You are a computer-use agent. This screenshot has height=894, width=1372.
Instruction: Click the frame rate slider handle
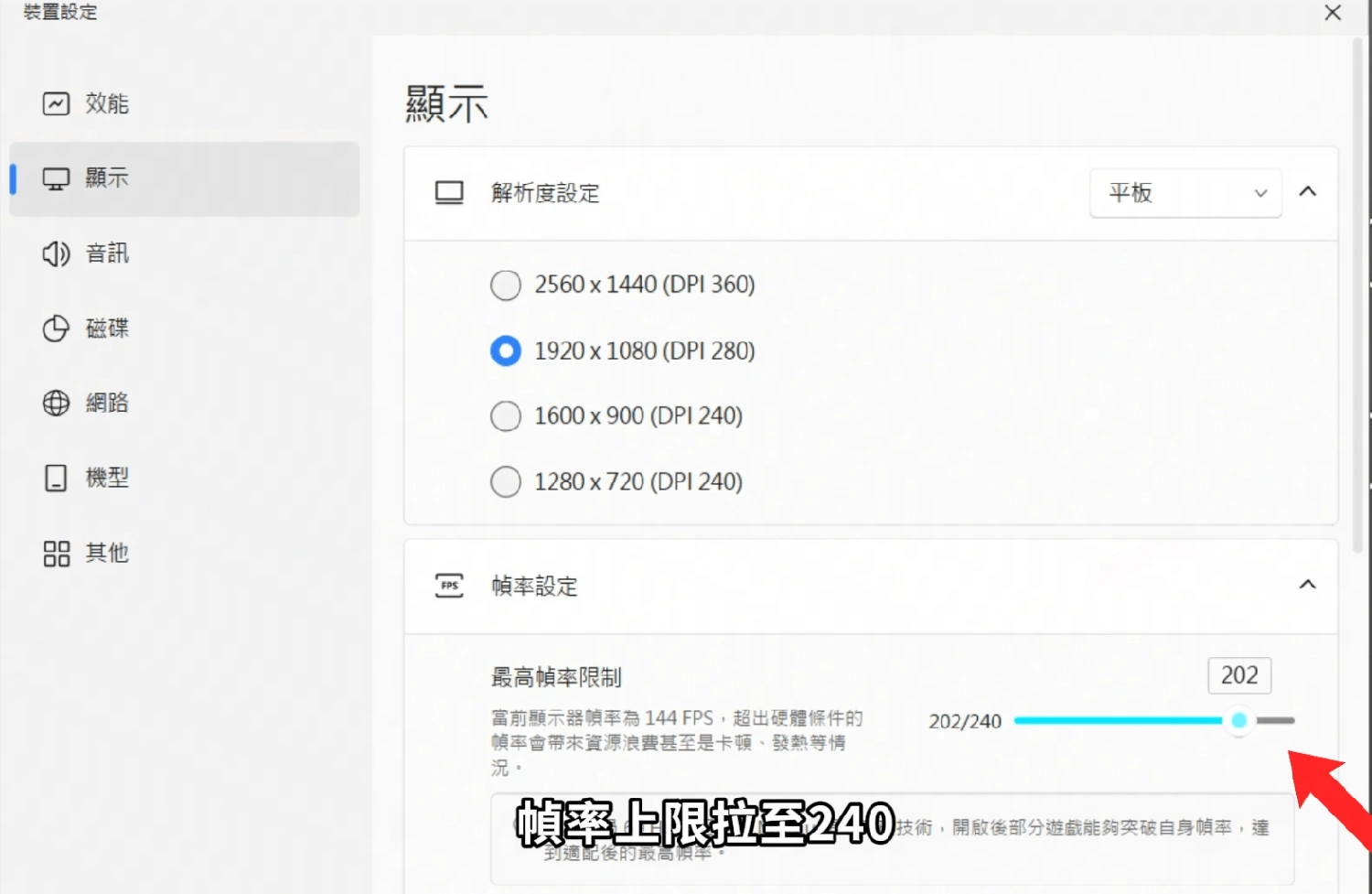(1239, 721)
